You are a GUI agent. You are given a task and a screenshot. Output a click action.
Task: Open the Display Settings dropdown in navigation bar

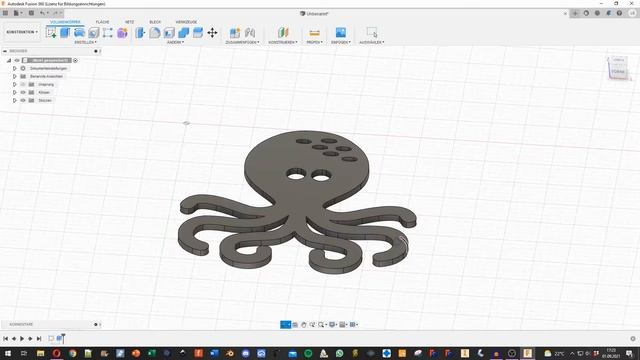tap(333, 324)
